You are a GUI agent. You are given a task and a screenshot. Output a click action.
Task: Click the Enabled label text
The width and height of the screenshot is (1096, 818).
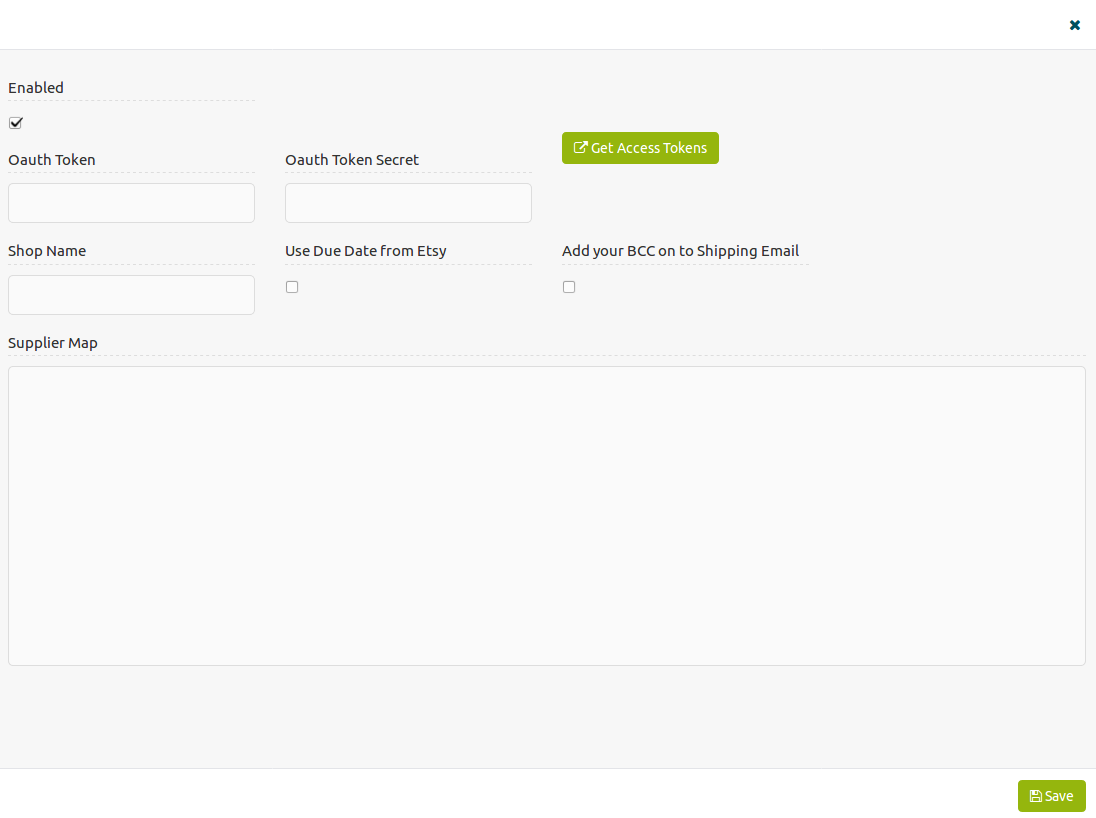pos(36,87)
